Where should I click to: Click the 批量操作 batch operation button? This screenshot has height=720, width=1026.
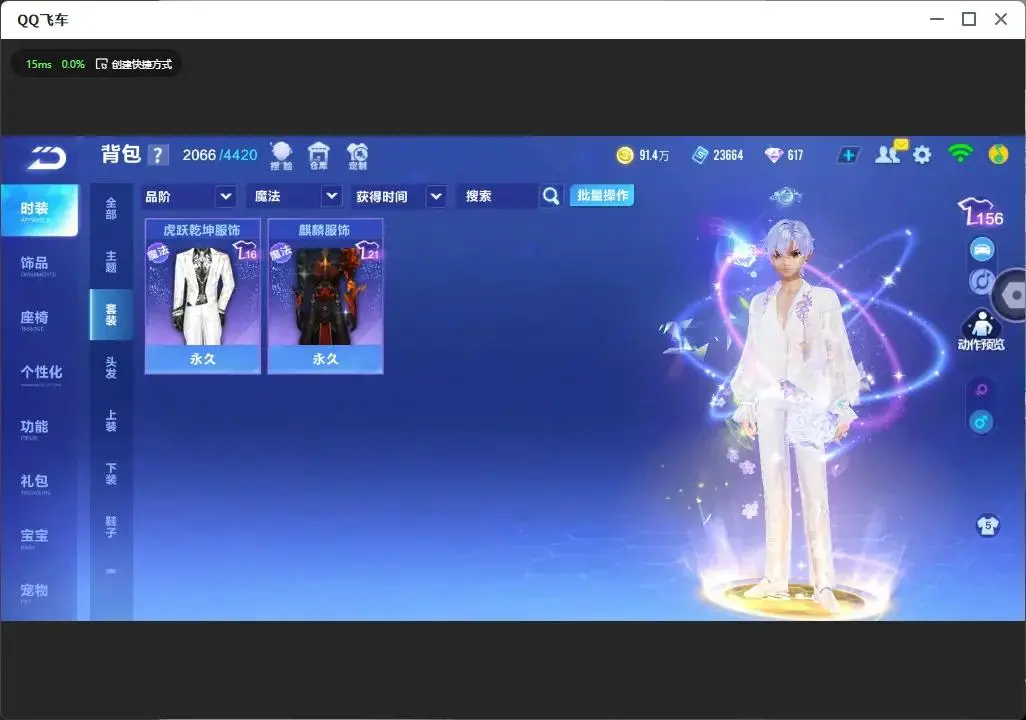click(602, 195)
